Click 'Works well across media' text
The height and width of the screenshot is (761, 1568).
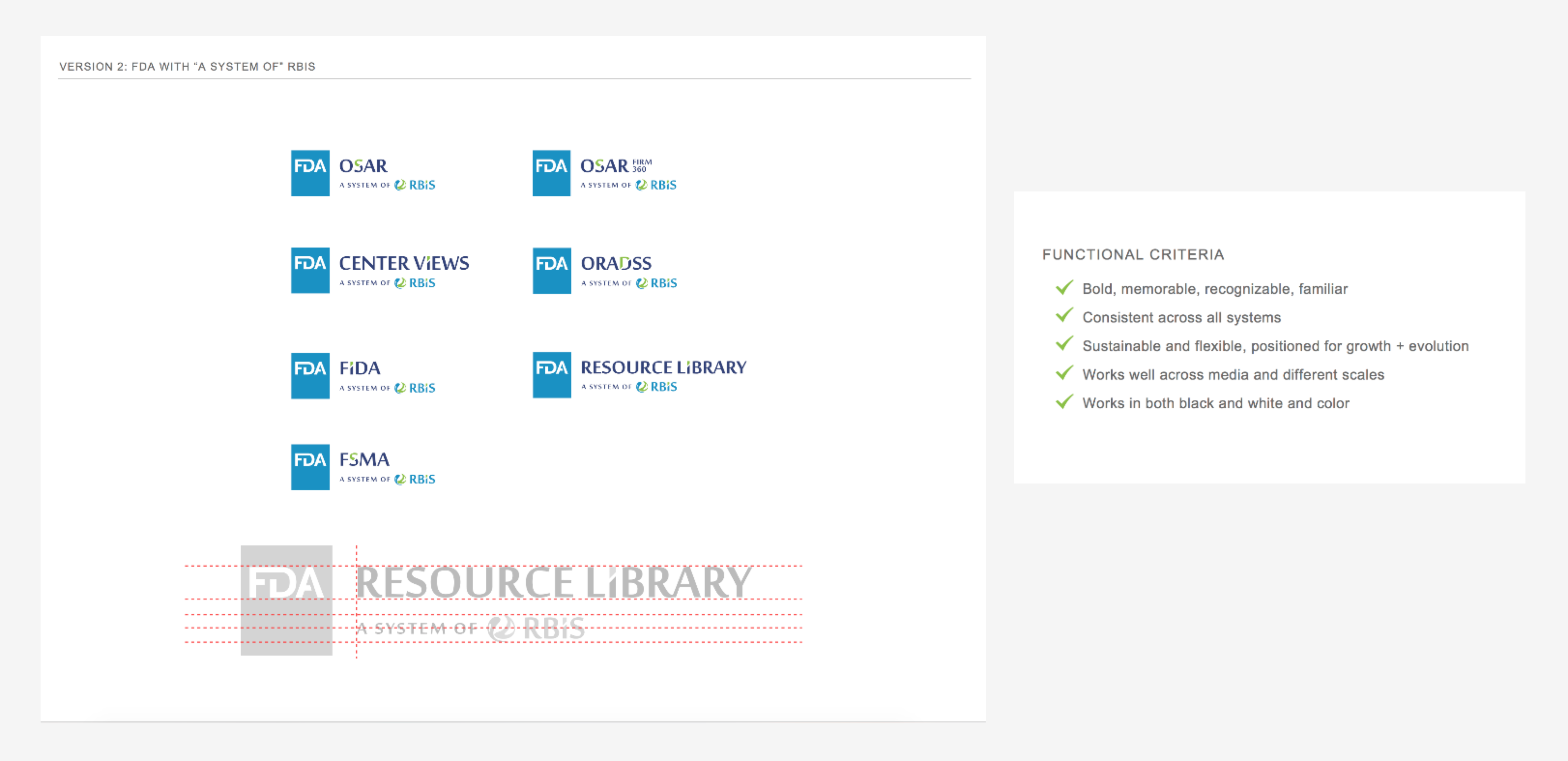coord(1233,374)
